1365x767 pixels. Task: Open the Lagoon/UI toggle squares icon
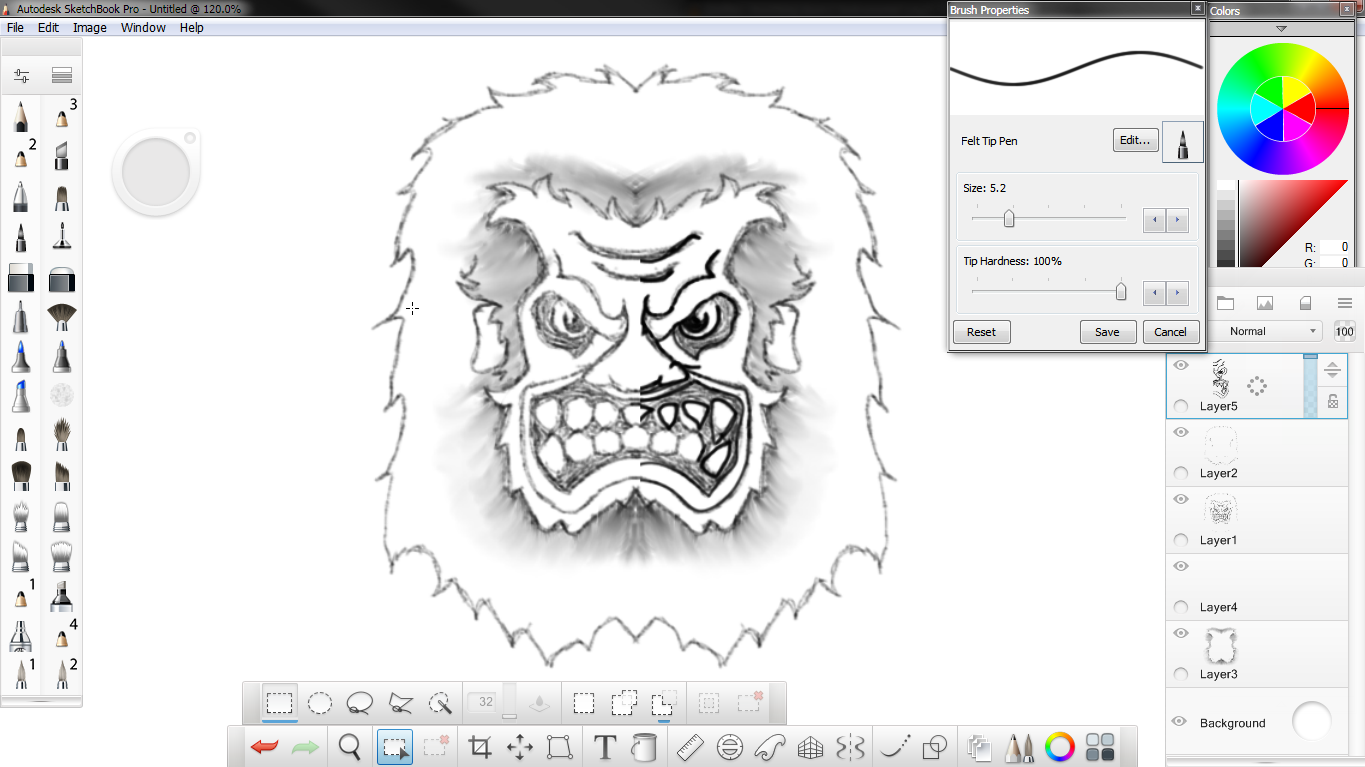(x=1100, y=747)
